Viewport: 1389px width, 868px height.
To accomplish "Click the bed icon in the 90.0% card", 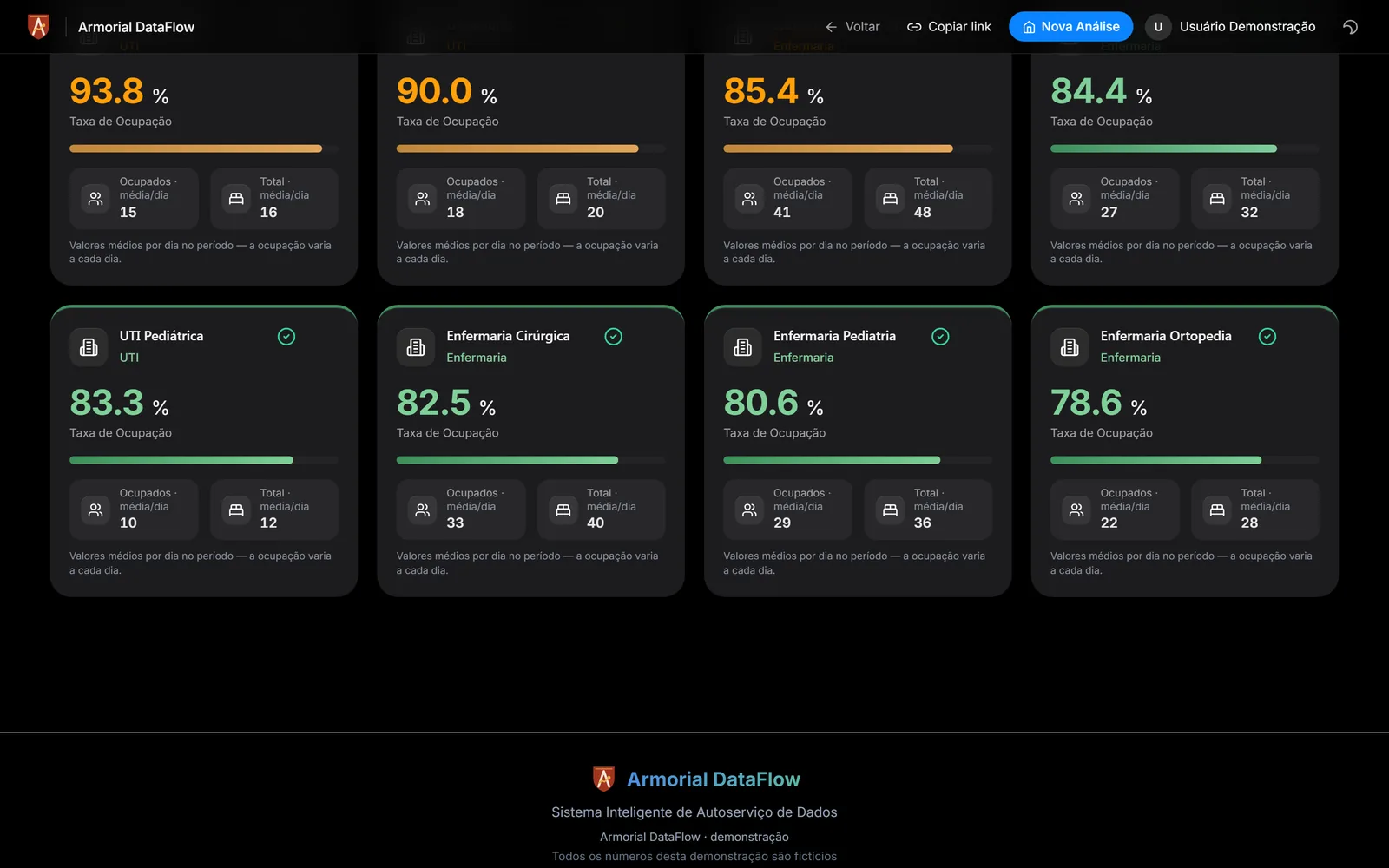I will coord(563,198).
